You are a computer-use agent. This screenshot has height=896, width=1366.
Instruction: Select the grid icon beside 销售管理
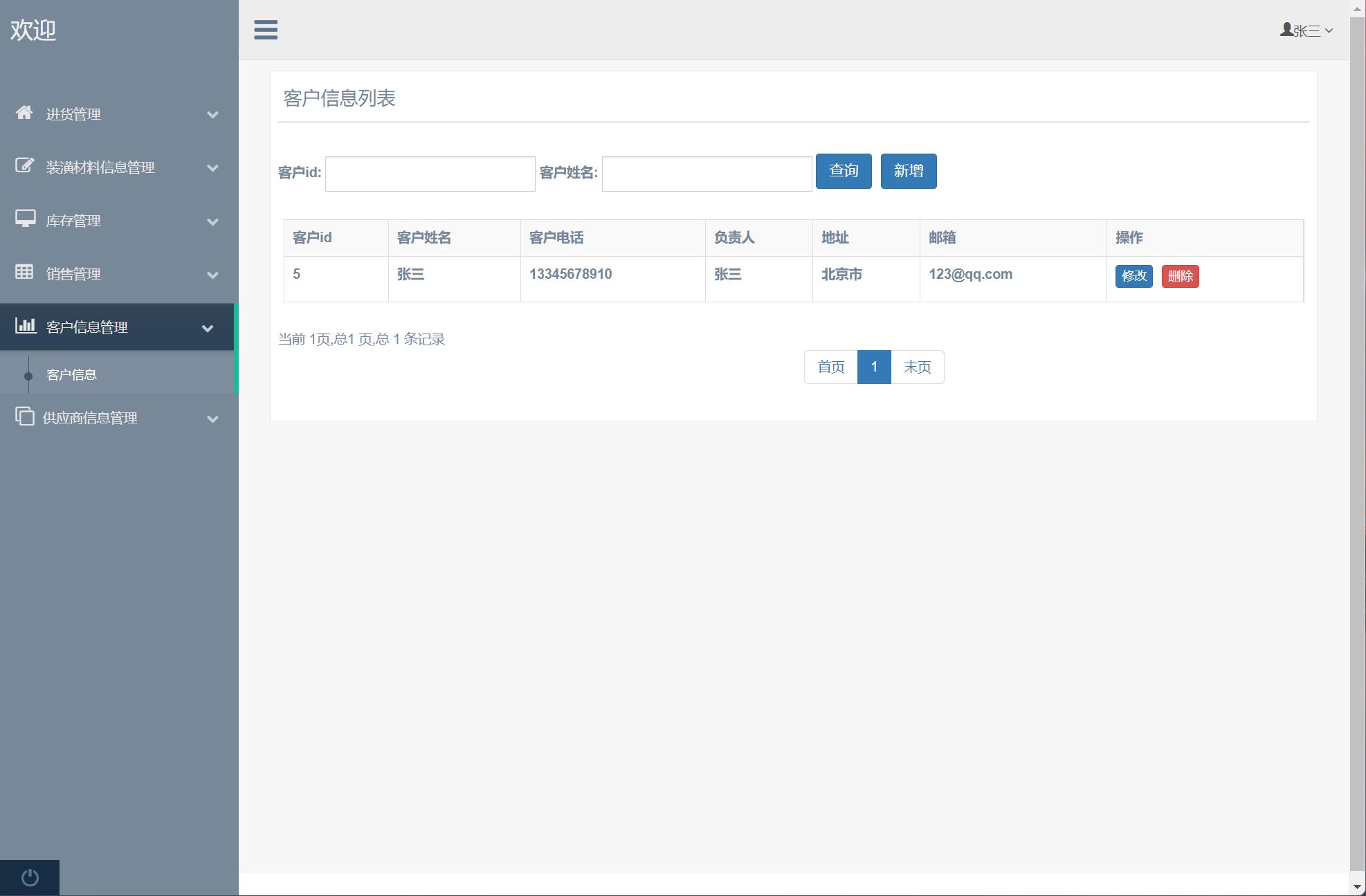click(x=25, y=273)
